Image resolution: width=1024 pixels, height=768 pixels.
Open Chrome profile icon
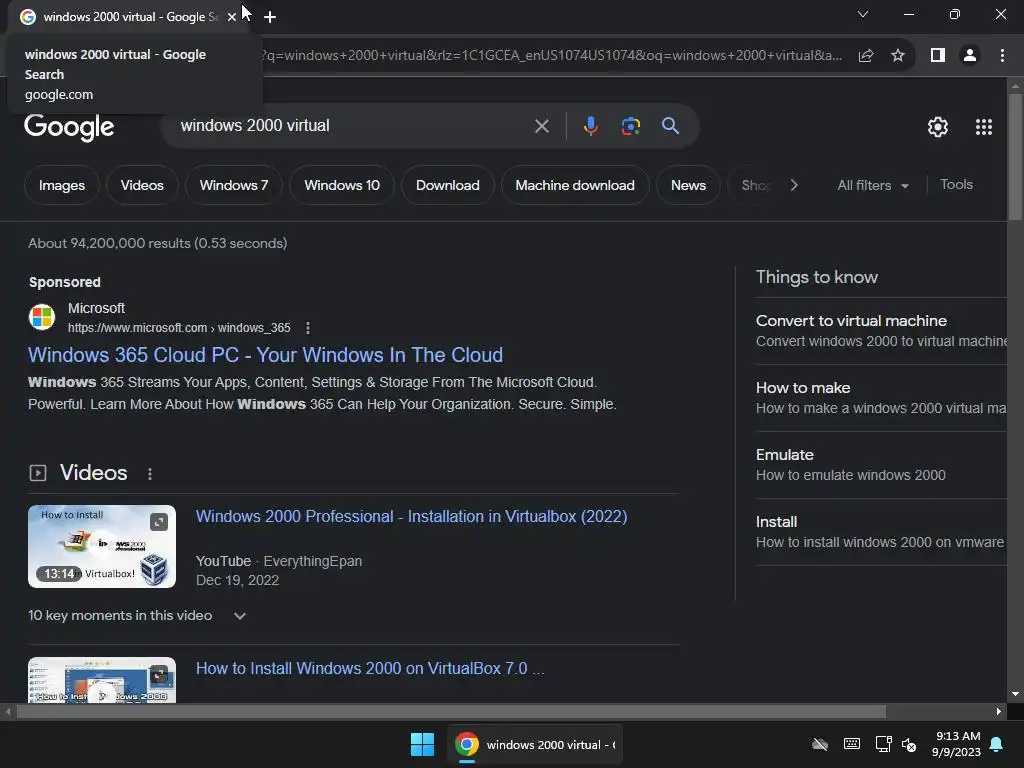(970, 56)
